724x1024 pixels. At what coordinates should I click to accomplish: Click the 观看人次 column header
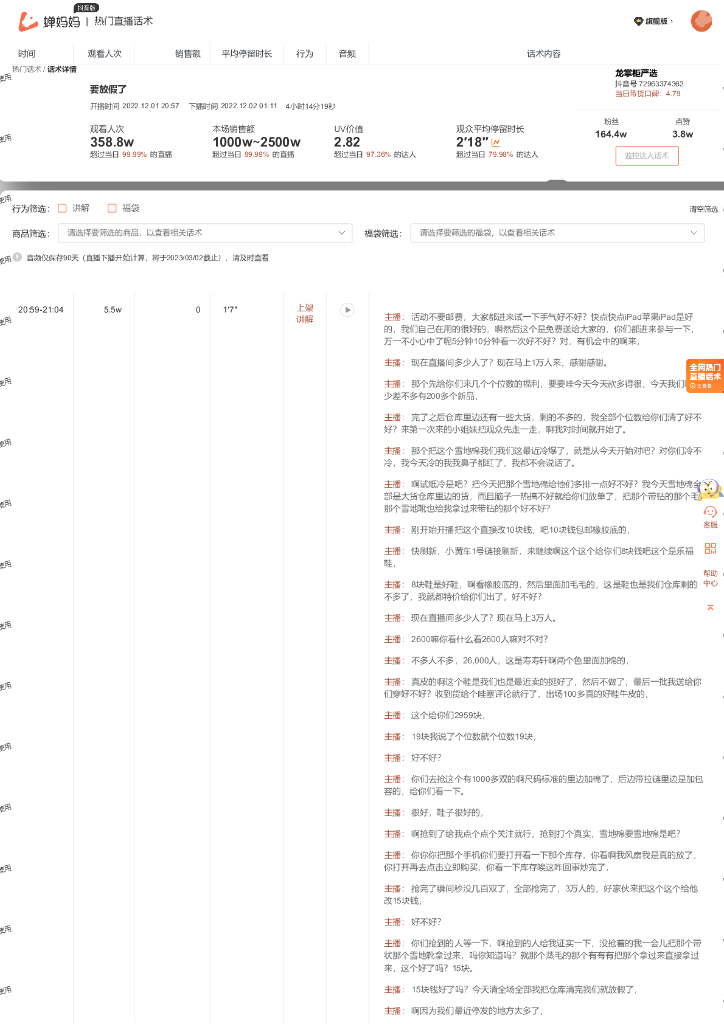[x=104, y=54]
